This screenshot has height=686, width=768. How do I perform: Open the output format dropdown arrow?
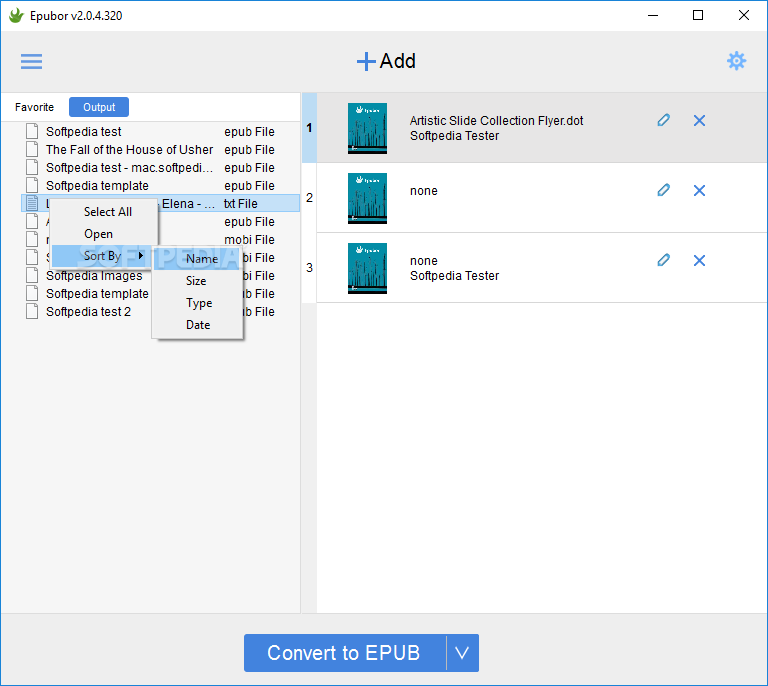[x=462, y=653]
